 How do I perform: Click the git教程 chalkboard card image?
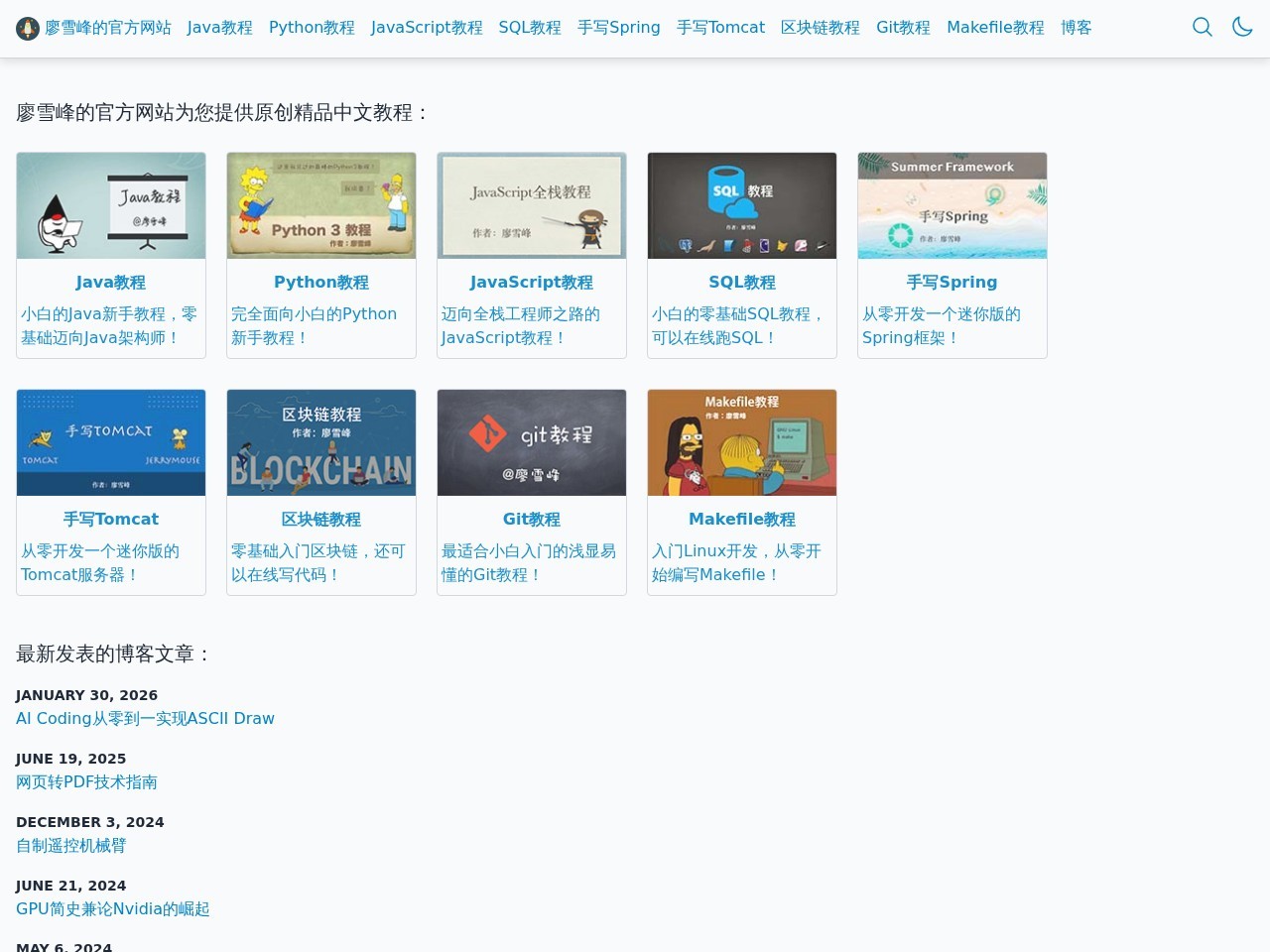pyautogui.click(x=532, y=443)
